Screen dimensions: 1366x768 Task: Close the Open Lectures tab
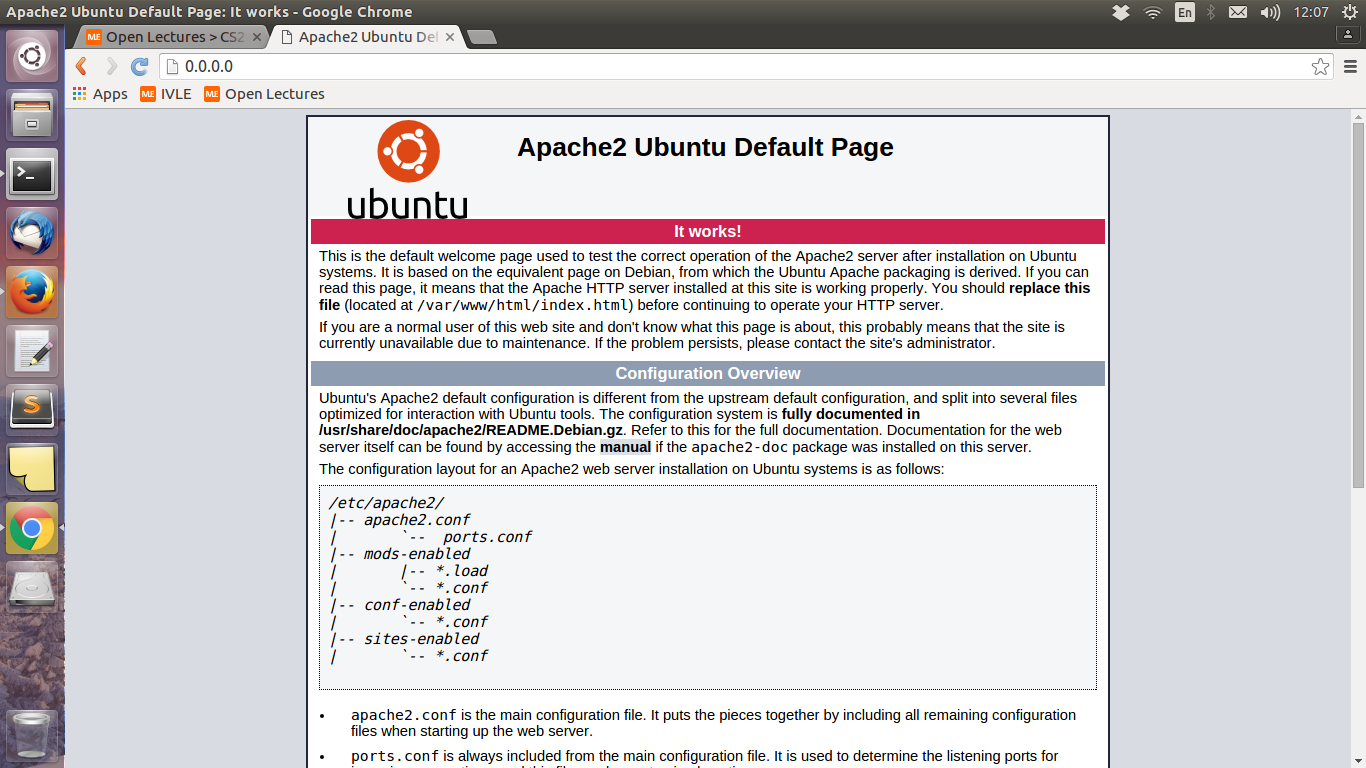point(256,37)
